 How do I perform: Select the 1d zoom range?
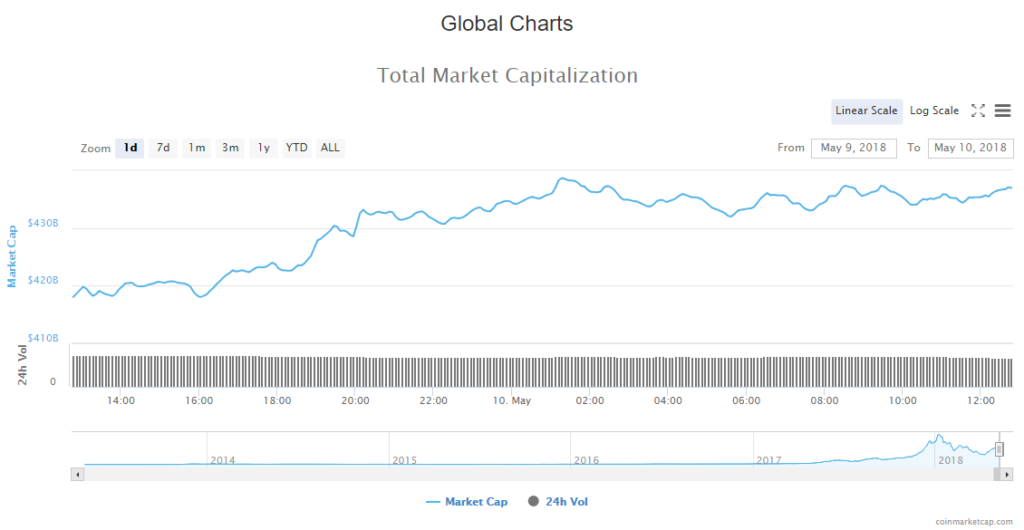(130, 148)
